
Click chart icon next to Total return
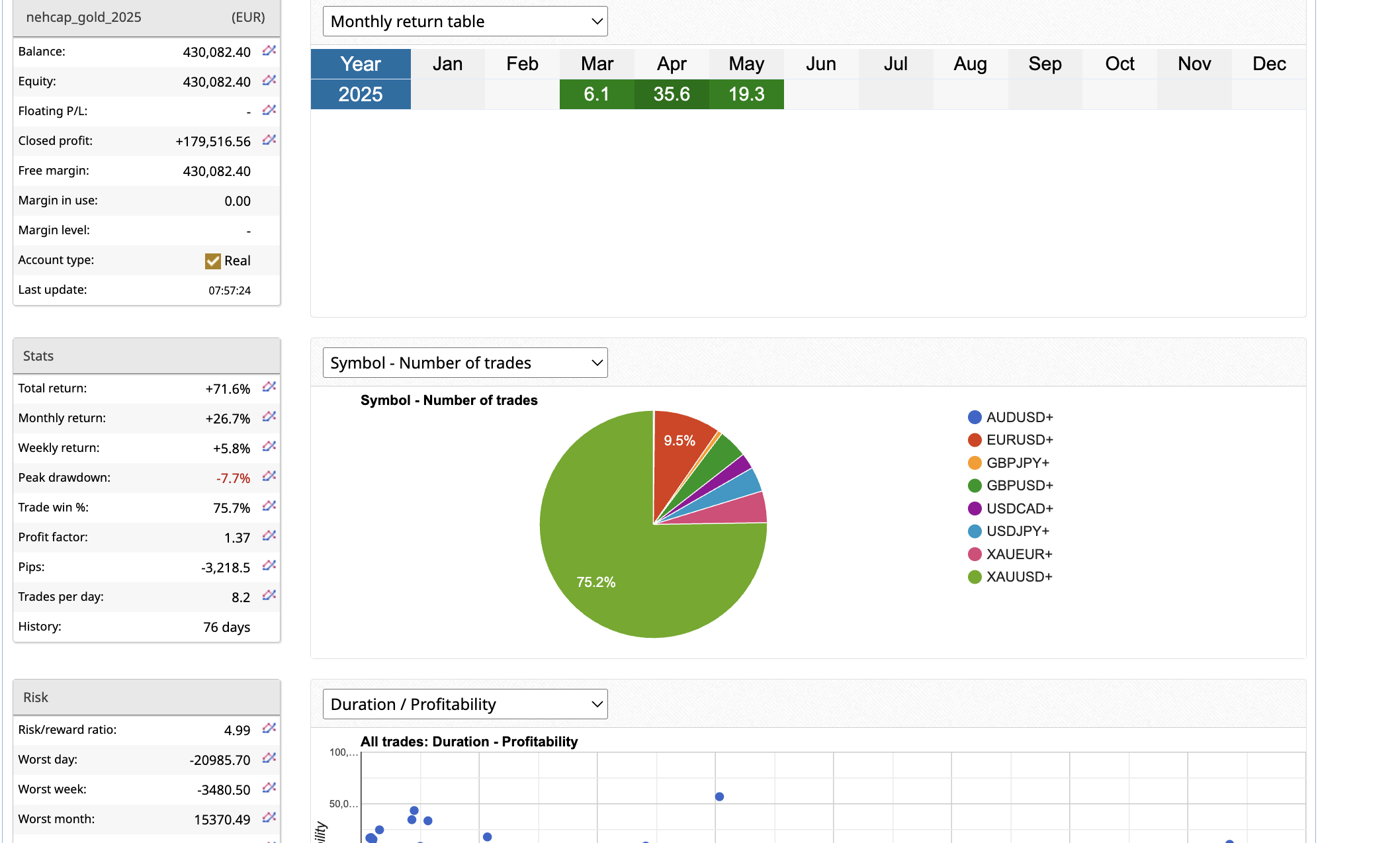click(x=269, y=387)
